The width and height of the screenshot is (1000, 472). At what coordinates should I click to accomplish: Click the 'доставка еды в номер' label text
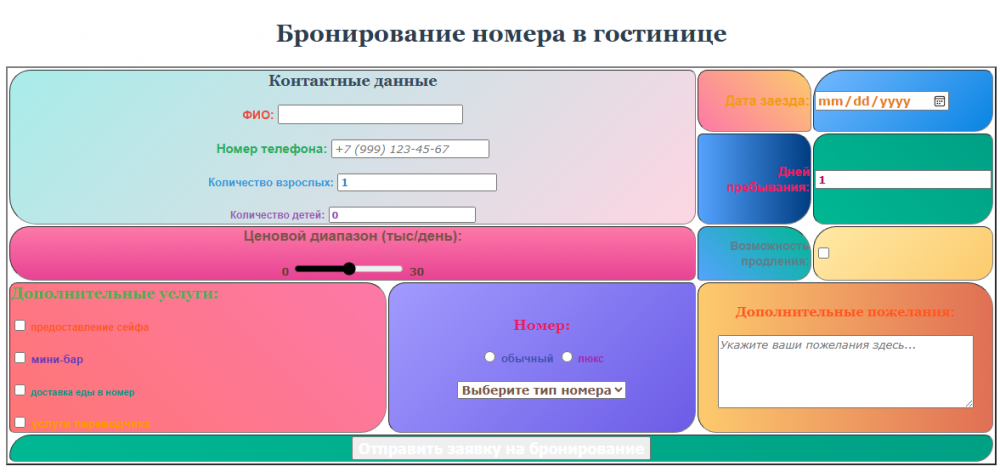[82, 392]
